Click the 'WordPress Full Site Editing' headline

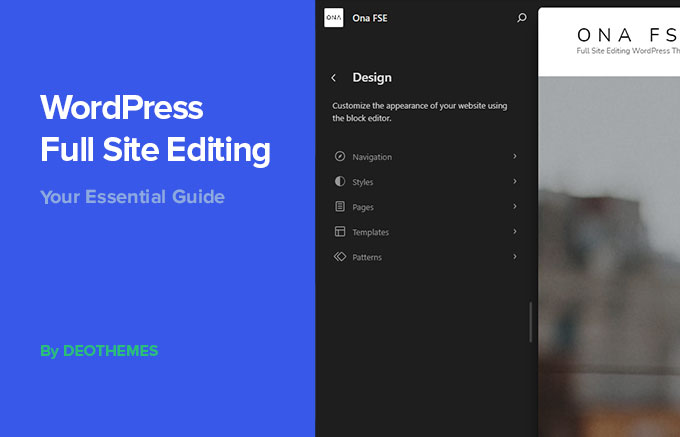point(155,129)
